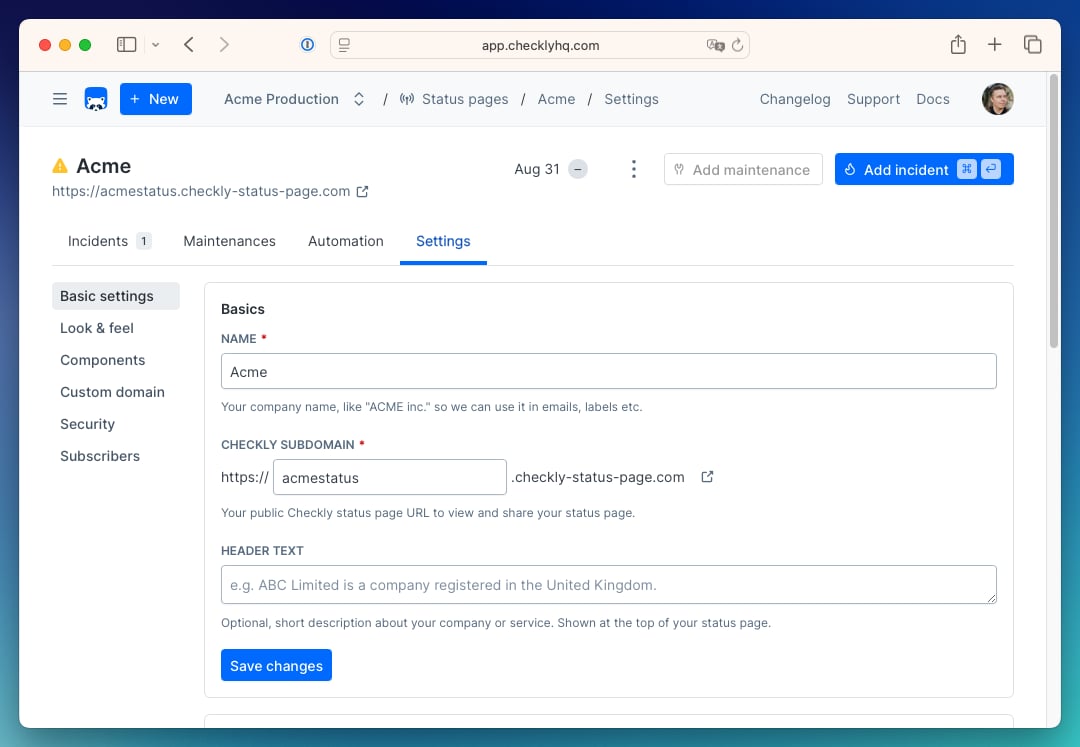Go forward in Safari

click(x=224, y=45)
